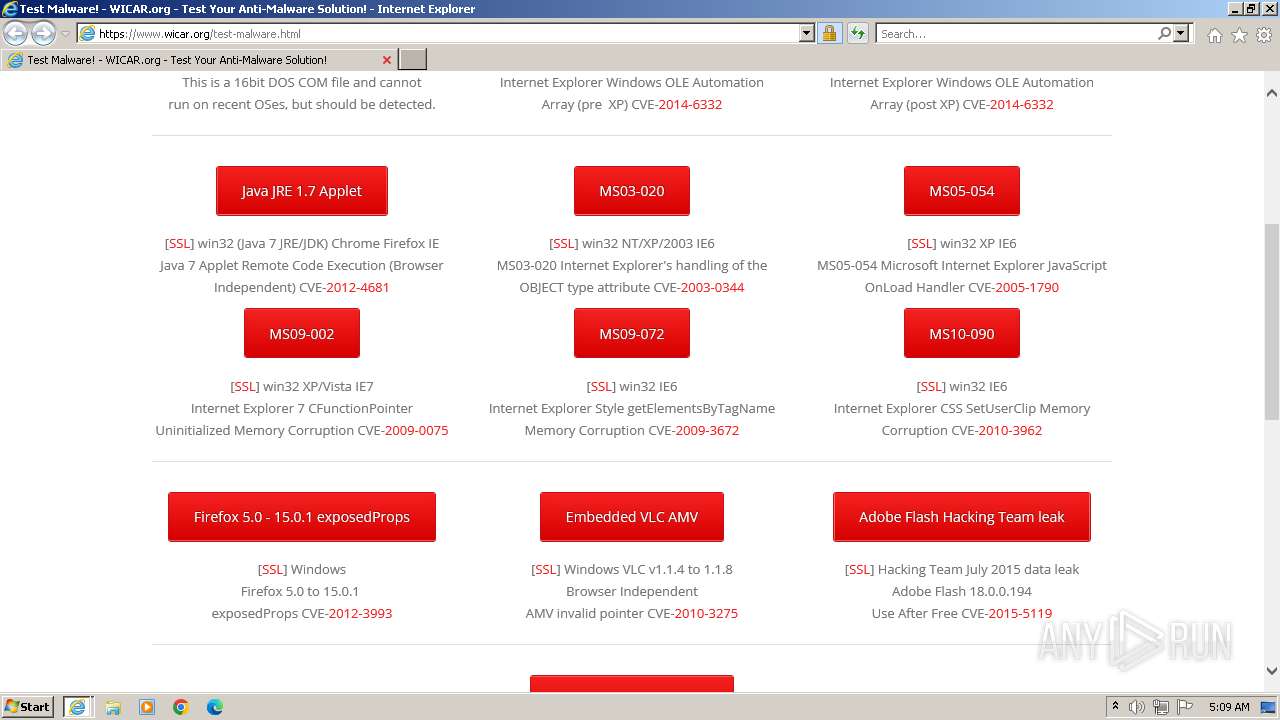The height and width of the screenshot is (720, 1280).
Task: Click SSL link under MS10-090
Action: 931,386
